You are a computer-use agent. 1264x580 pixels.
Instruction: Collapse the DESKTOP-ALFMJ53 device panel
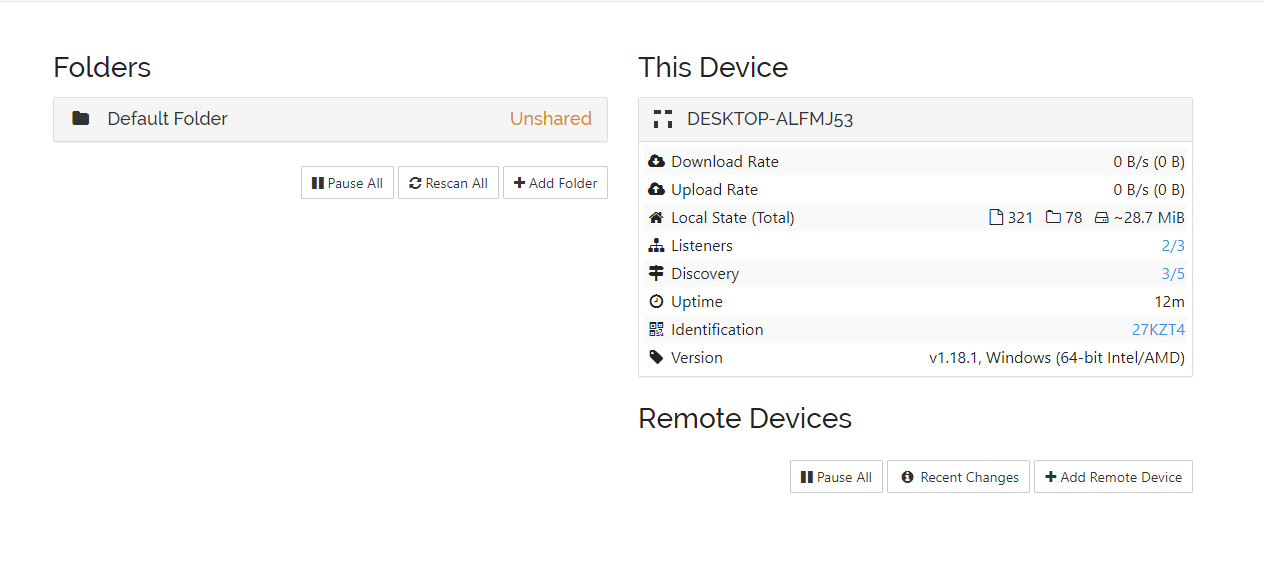coord(915,119)
